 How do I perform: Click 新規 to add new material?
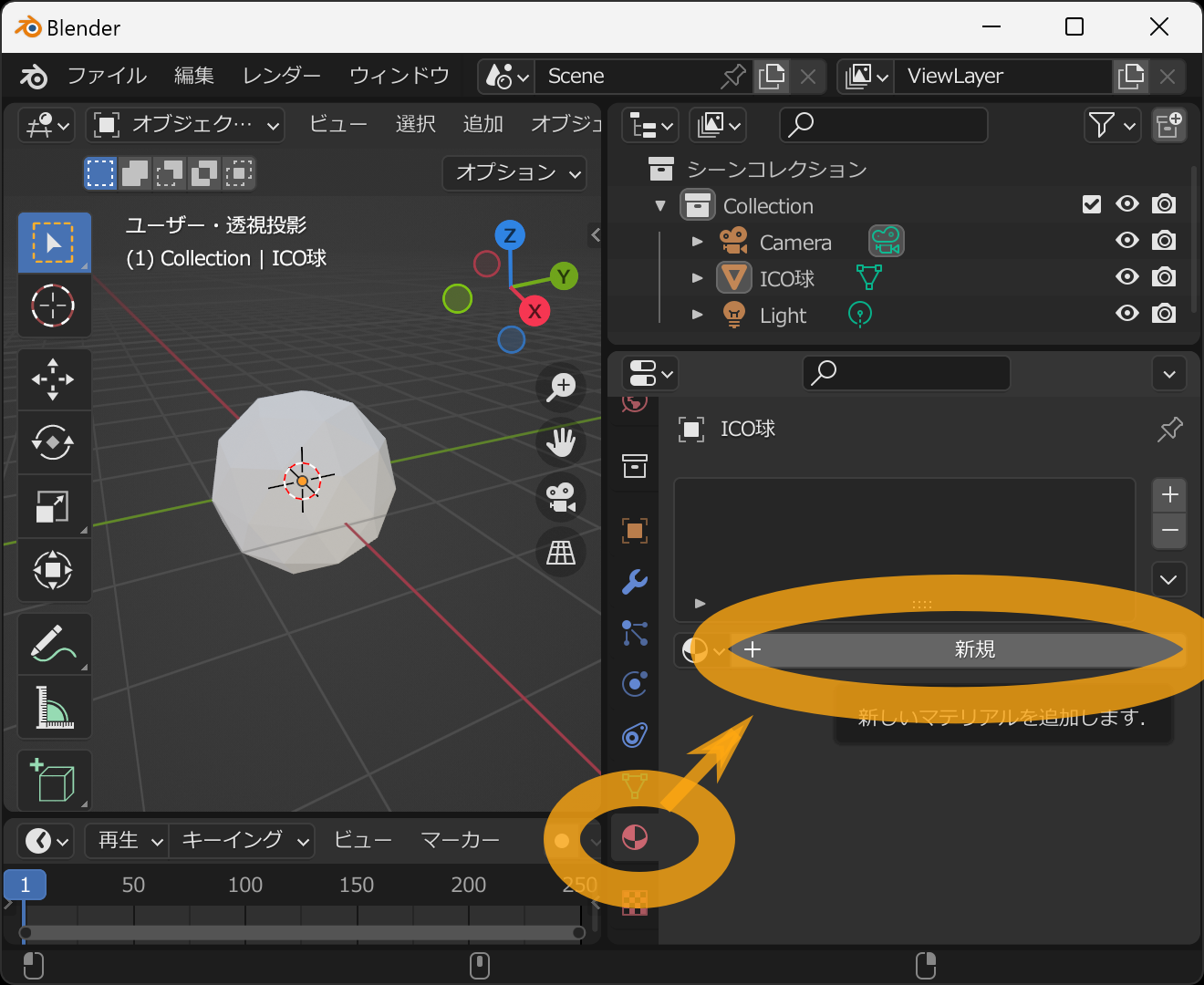pos(958,649)
